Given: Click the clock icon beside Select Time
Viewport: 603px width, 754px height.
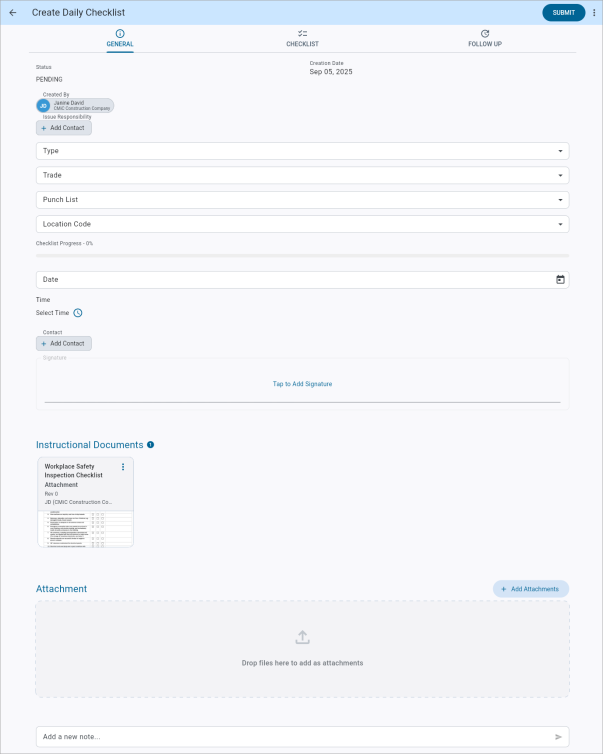Looking at the screenshot, I should point(78,313).
